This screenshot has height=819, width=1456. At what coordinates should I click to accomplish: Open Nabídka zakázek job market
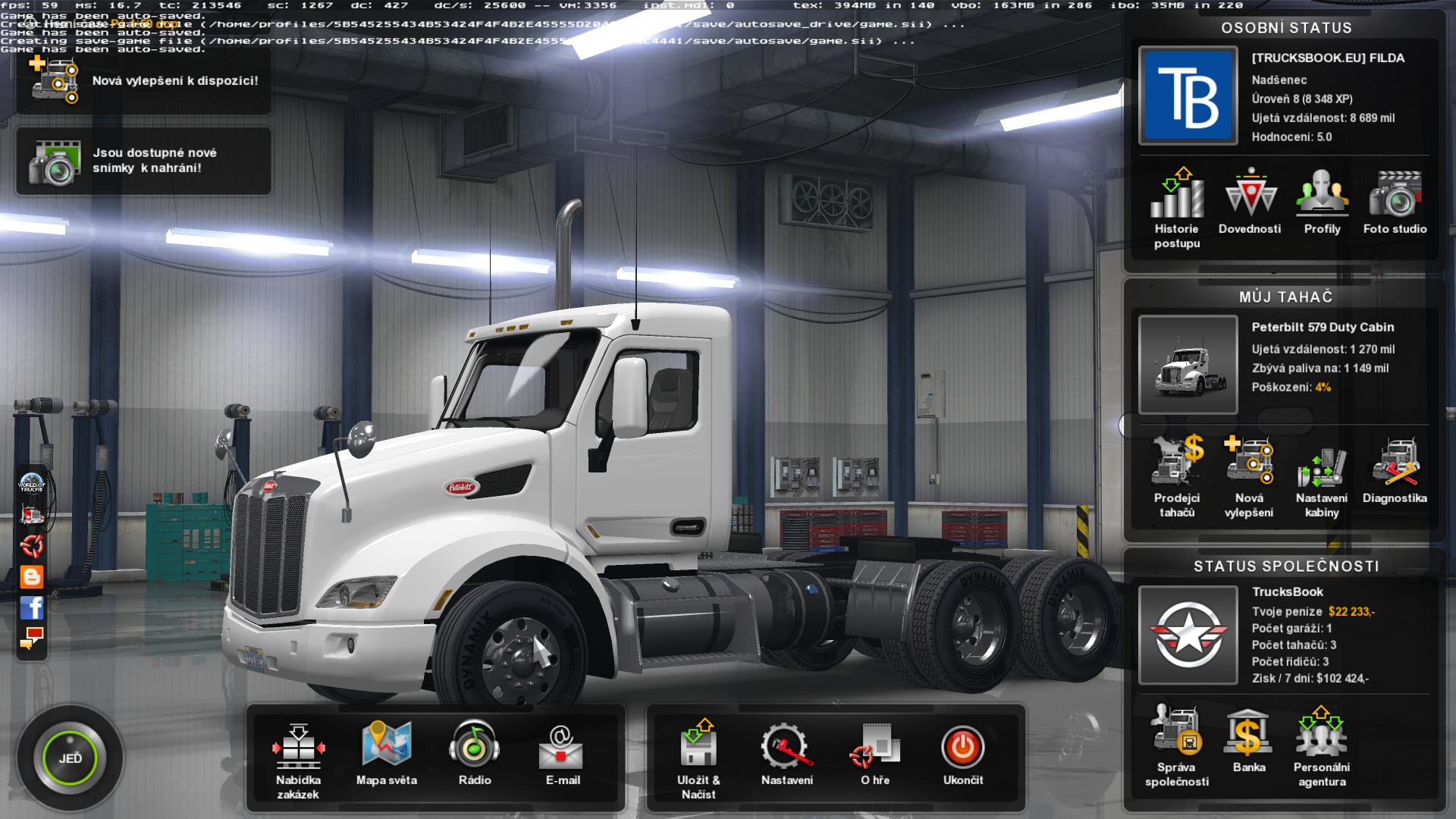click(298, 761)
